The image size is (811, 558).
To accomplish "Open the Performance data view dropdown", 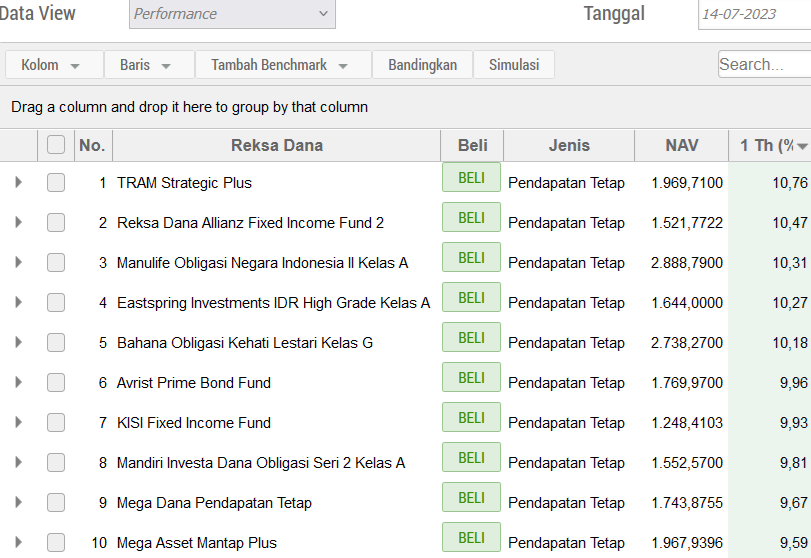I will (x=232, y=14).
